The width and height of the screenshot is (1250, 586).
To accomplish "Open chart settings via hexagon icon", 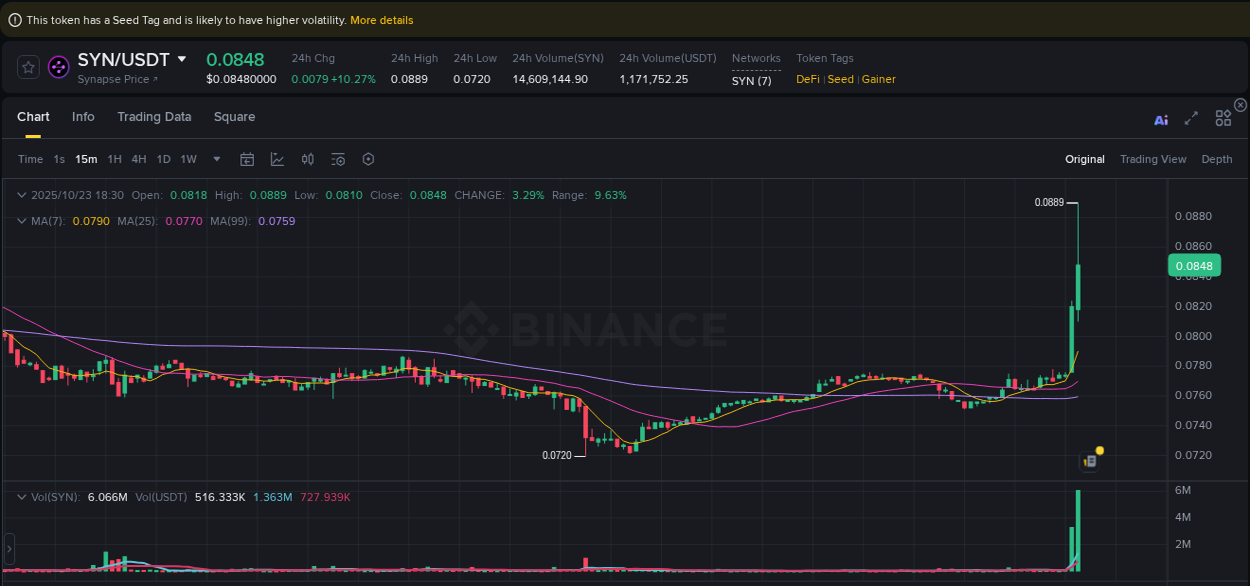I will [367, 159].
